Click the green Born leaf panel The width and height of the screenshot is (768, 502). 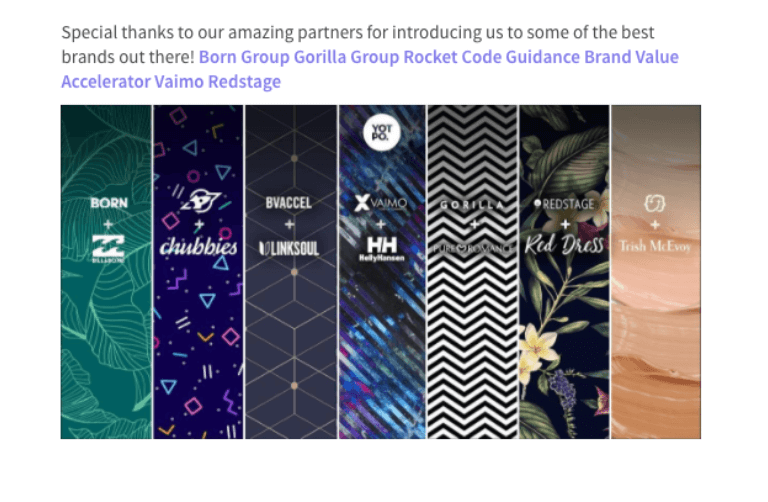106,272
